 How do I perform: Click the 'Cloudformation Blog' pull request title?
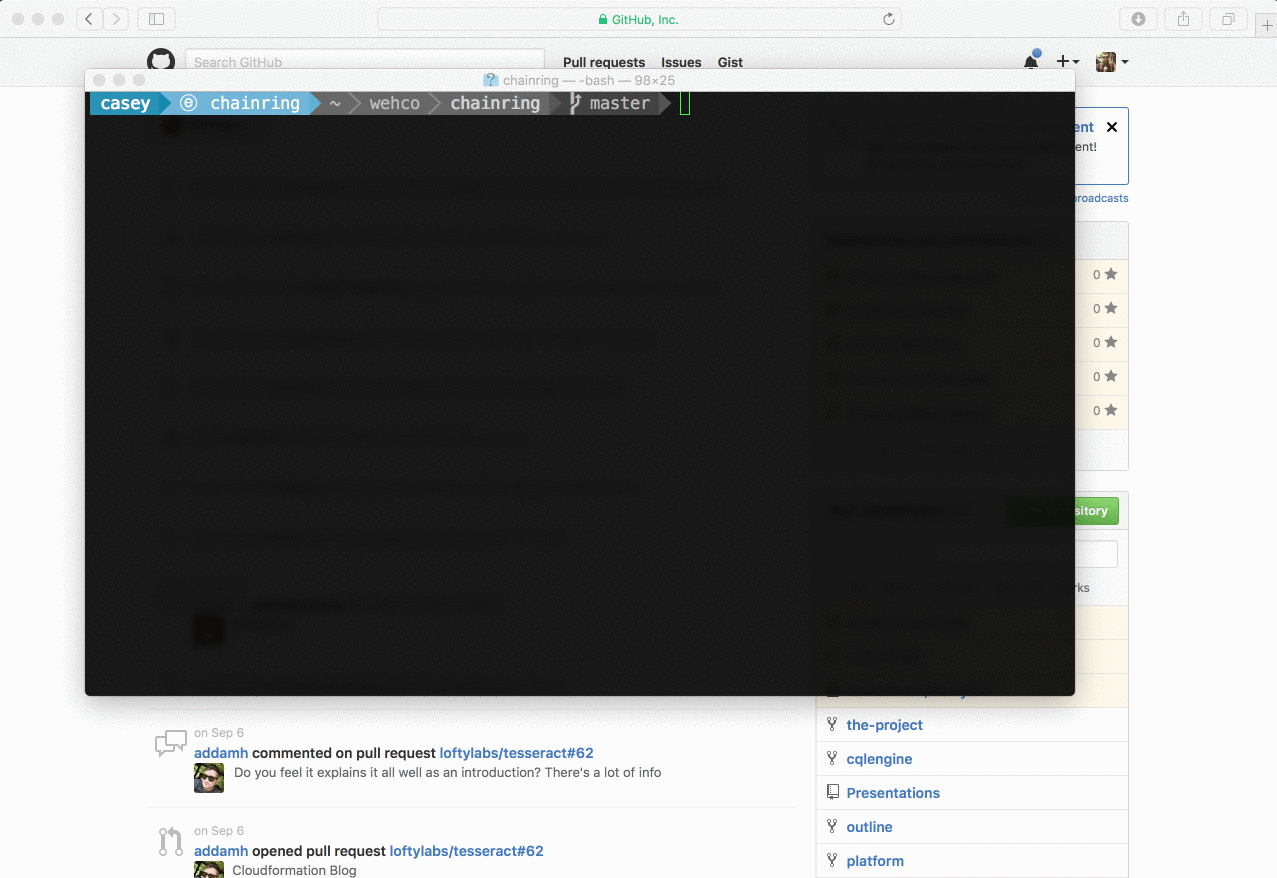(294, 870)
